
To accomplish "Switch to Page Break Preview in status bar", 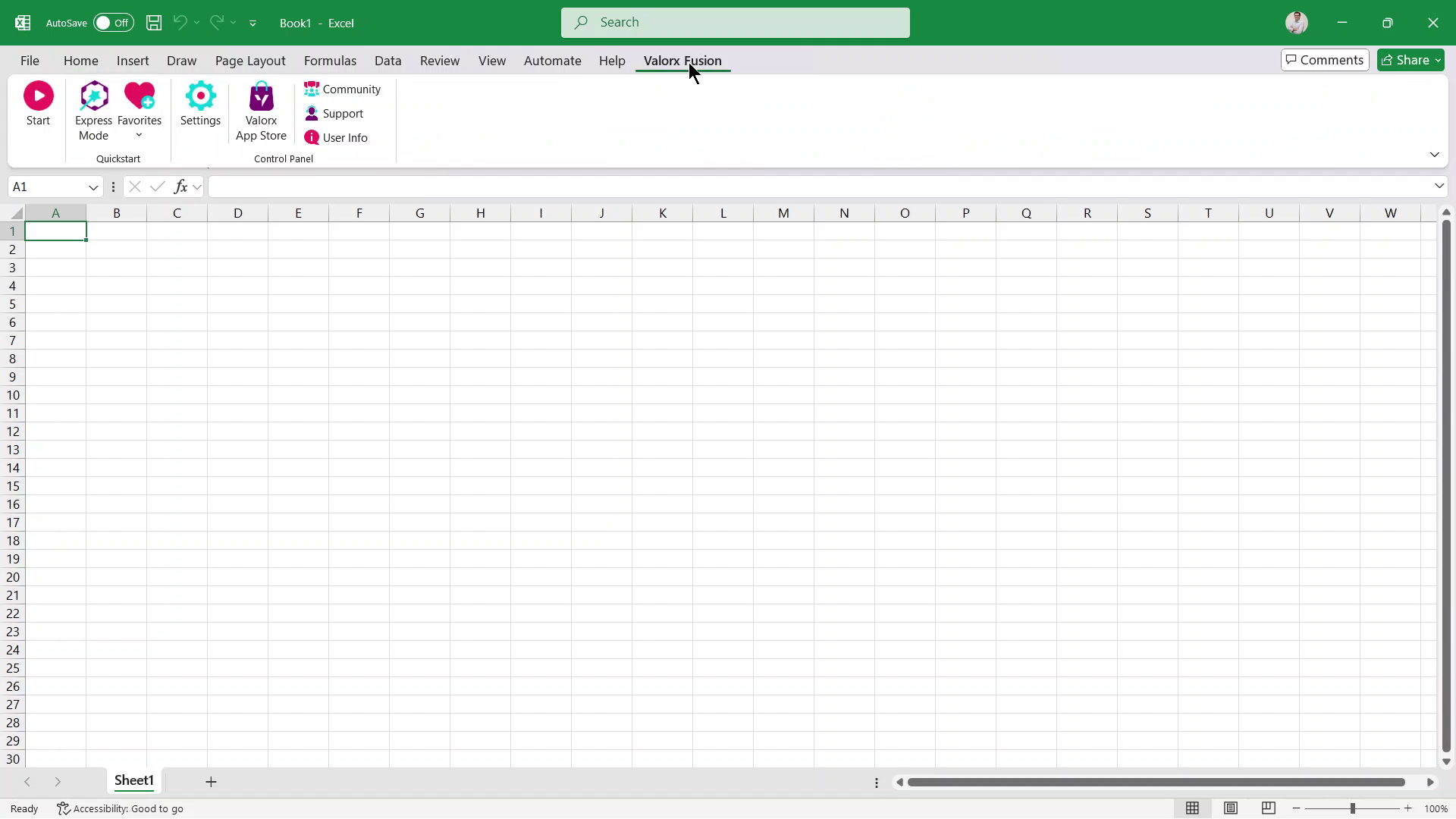I will [1269, 808].
